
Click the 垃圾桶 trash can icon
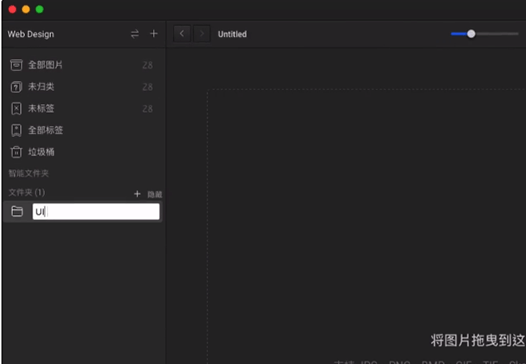point(16,152)
